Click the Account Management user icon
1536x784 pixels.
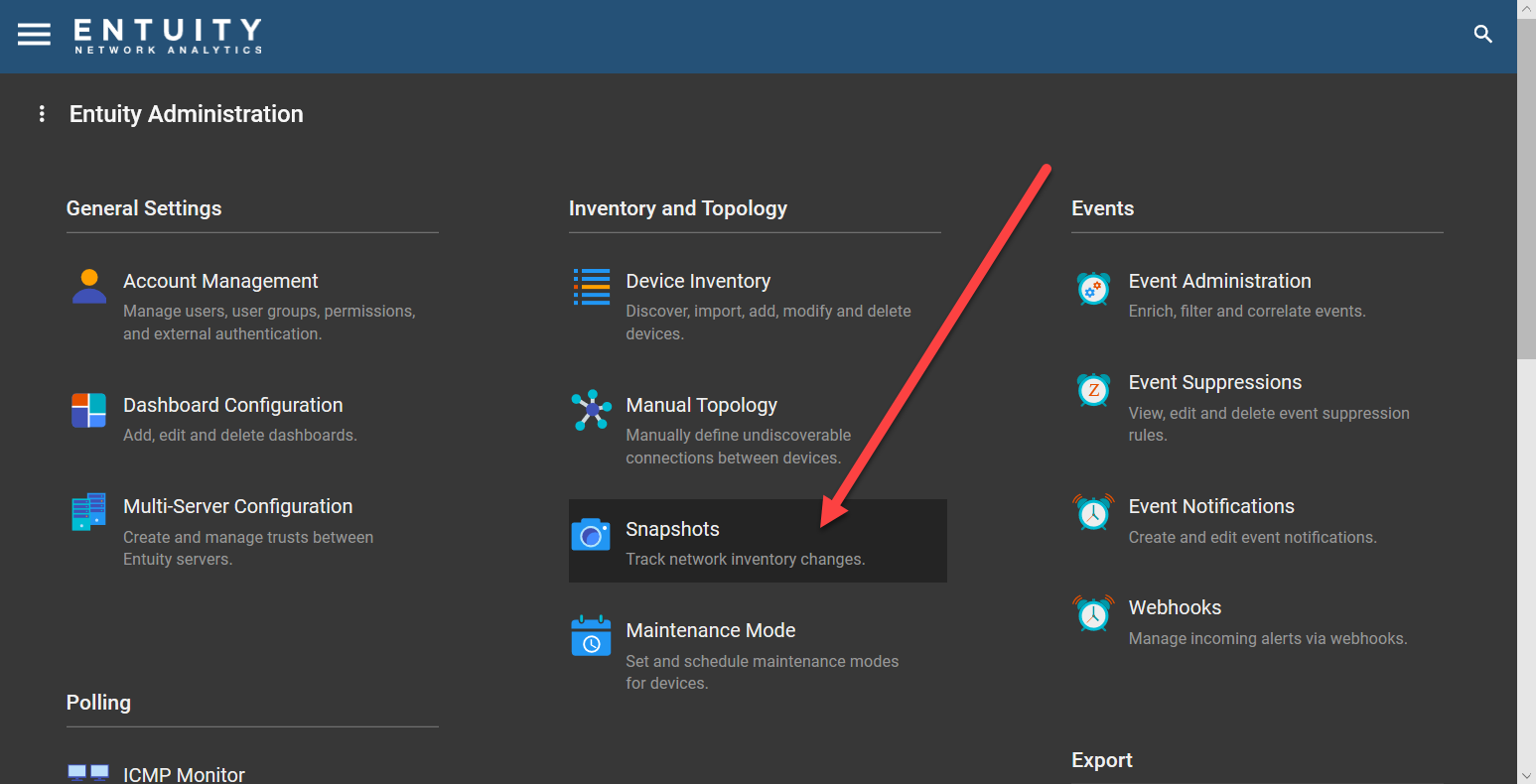click(89, 286)
